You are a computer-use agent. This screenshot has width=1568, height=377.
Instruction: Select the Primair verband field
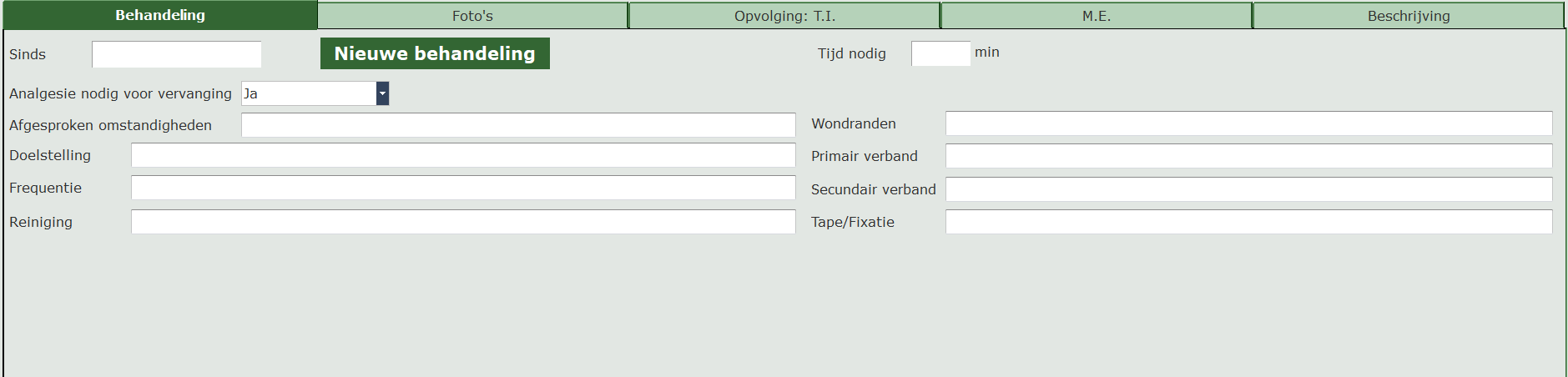click(1248, 156)
